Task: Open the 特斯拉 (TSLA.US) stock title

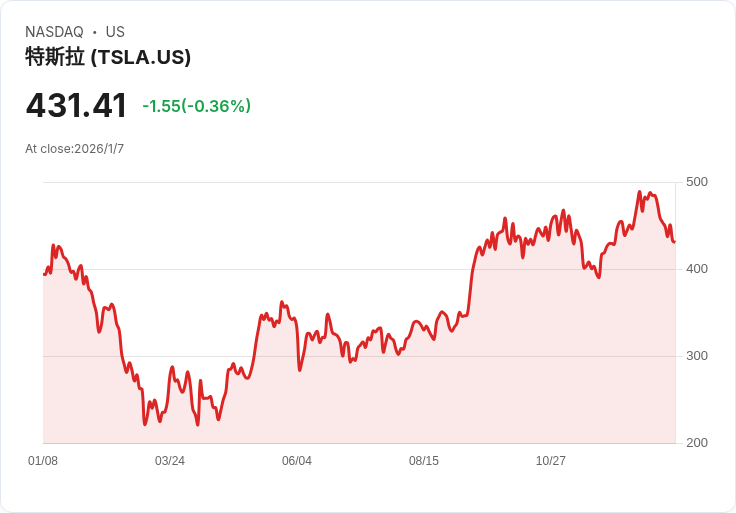Action: point(108,58)
